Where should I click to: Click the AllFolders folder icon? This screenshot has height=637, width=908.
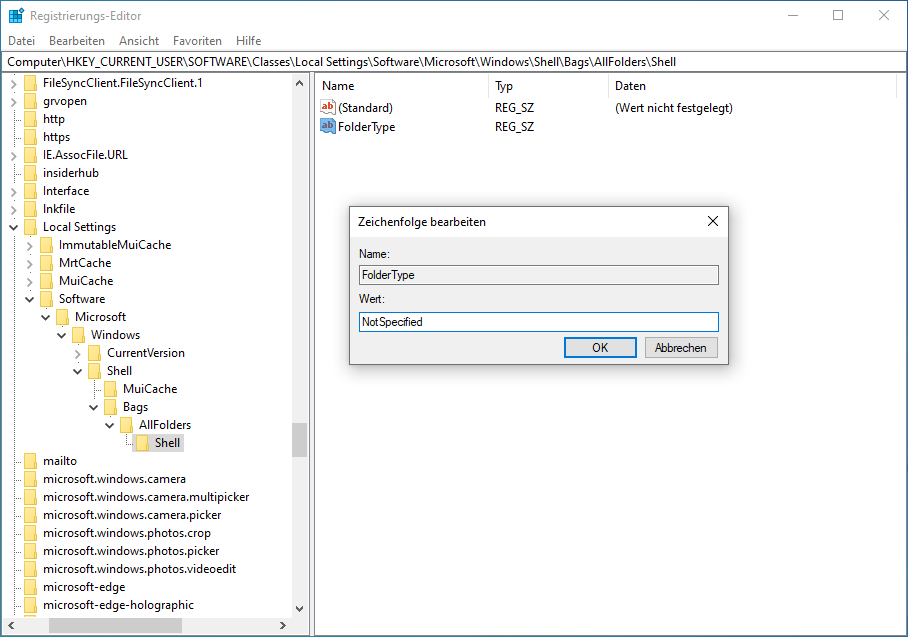(126, 425)
